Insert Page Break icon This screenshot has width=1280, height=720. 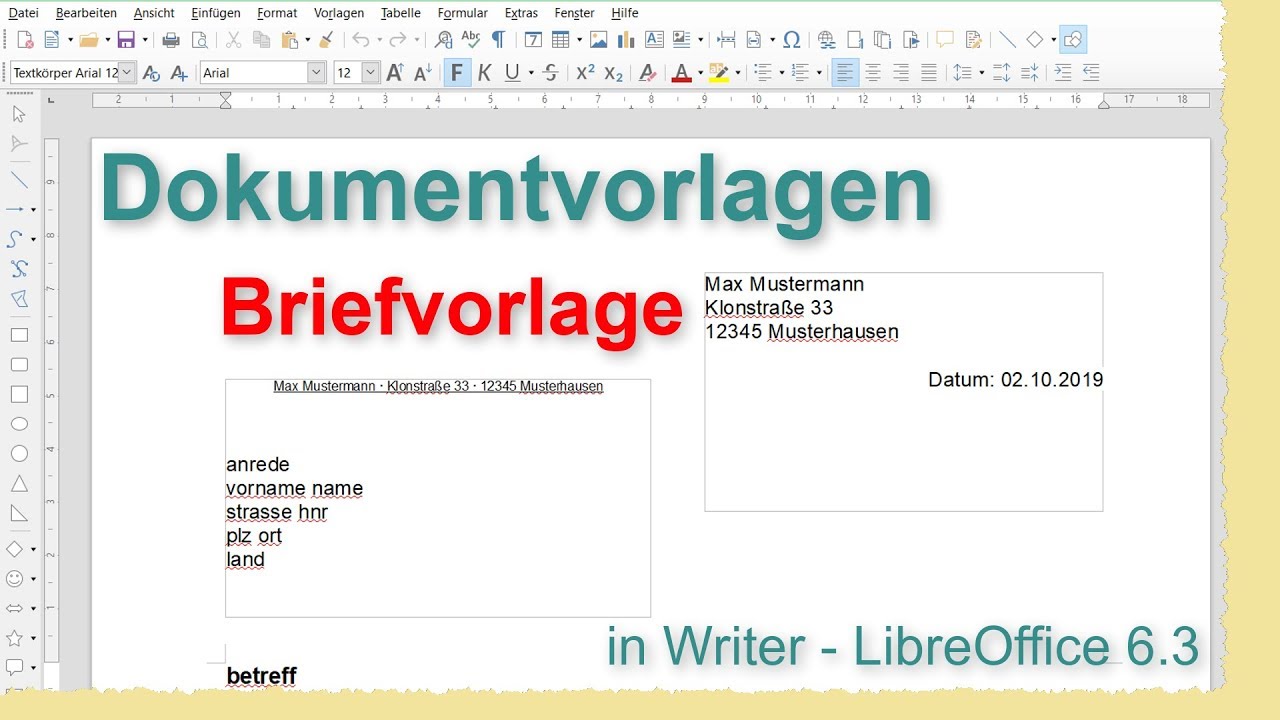(x=727, y=40)
